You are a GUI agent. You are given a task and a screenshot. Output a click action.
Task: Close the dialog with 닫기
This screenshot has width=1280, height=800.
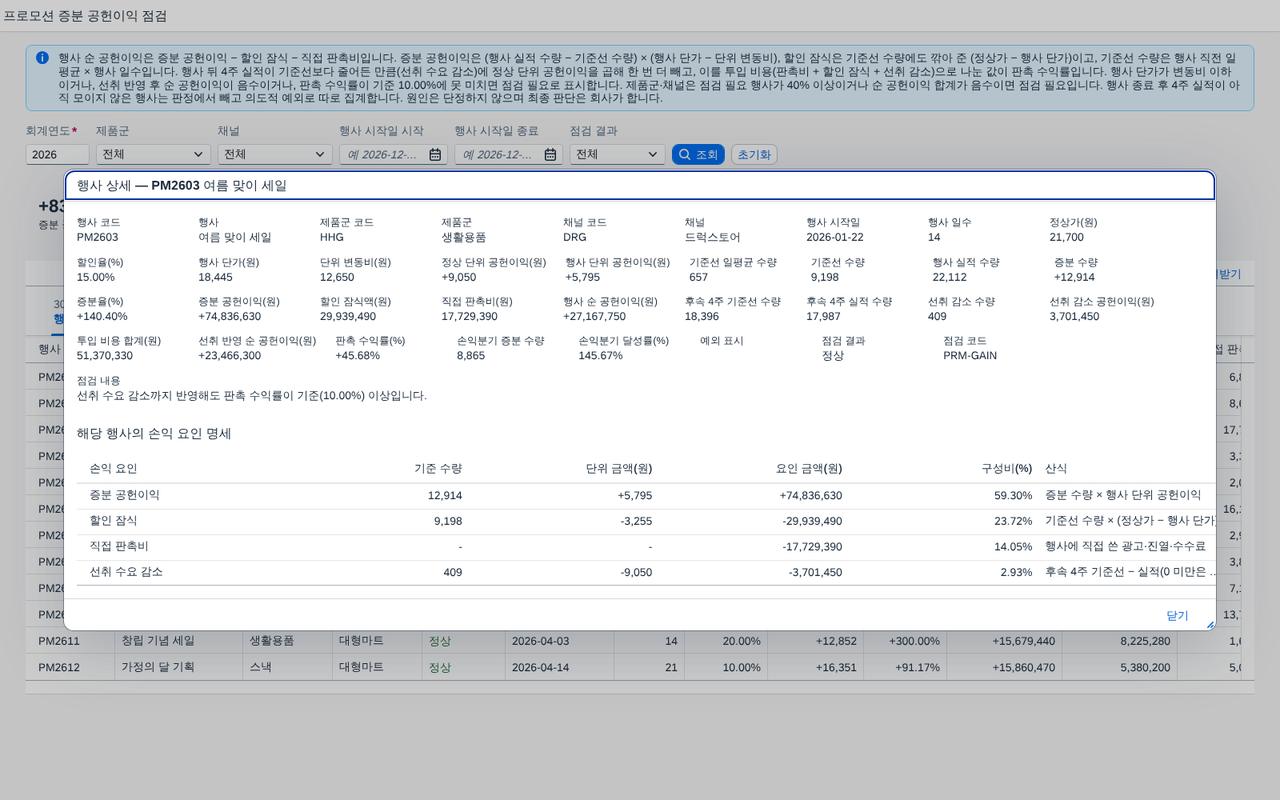tap(1177, 616)
